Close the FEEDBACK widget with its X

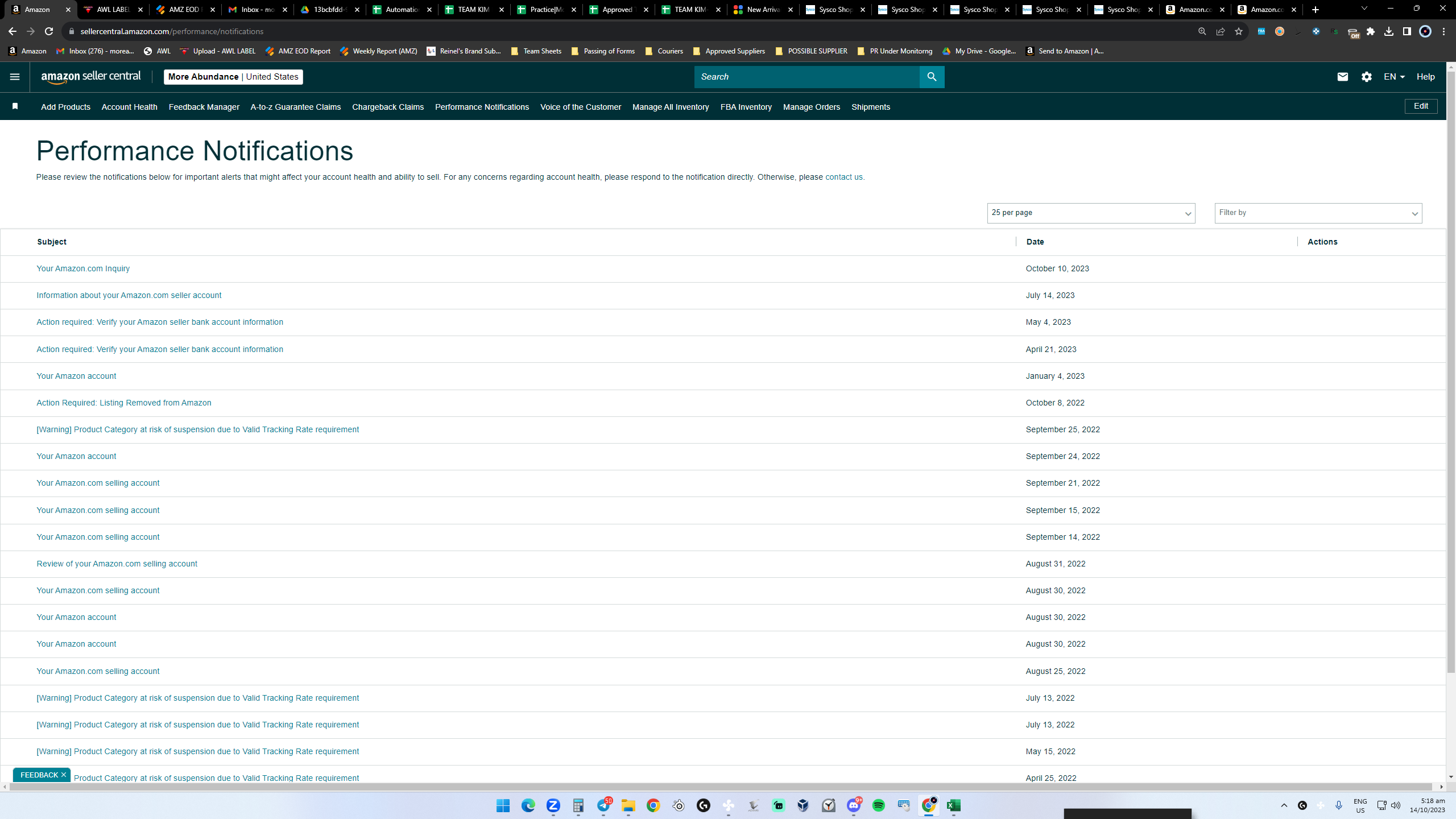pos(64,775)
